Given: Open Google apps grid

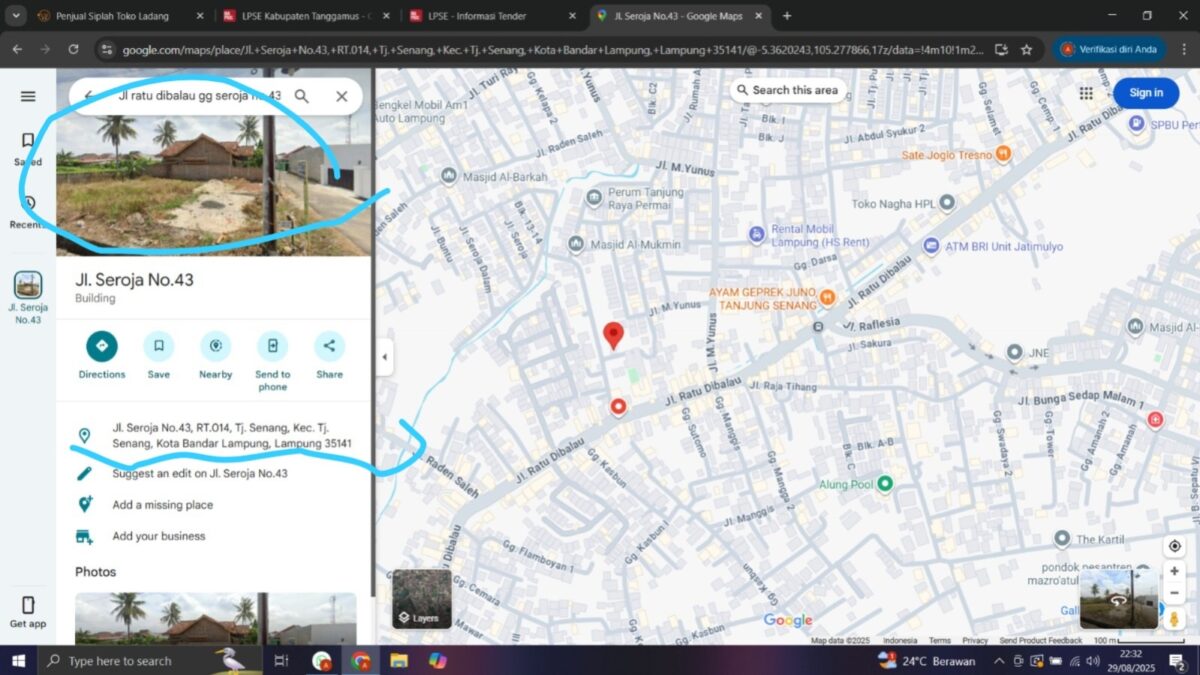Looking at the screenshot, I should (1086, 93).
